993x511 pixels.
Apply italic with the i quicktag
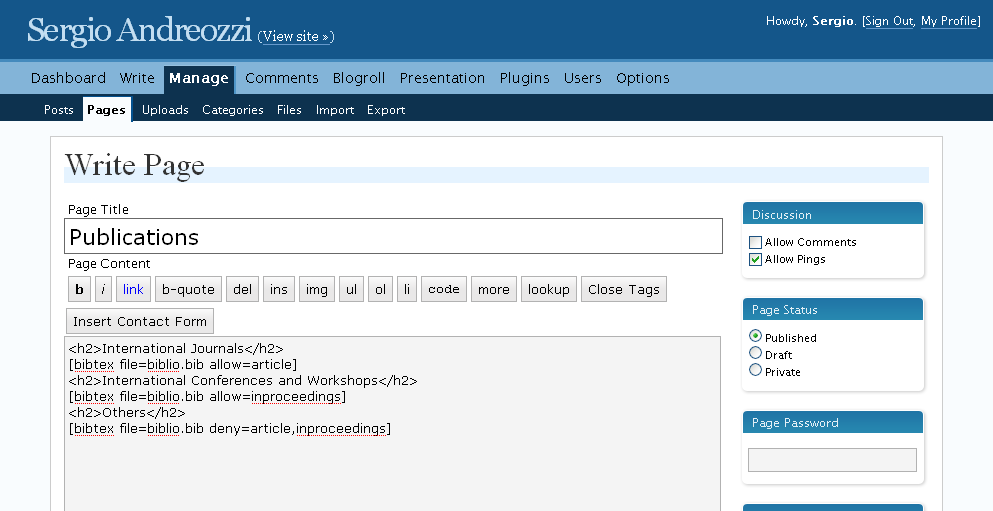point(103,289)
